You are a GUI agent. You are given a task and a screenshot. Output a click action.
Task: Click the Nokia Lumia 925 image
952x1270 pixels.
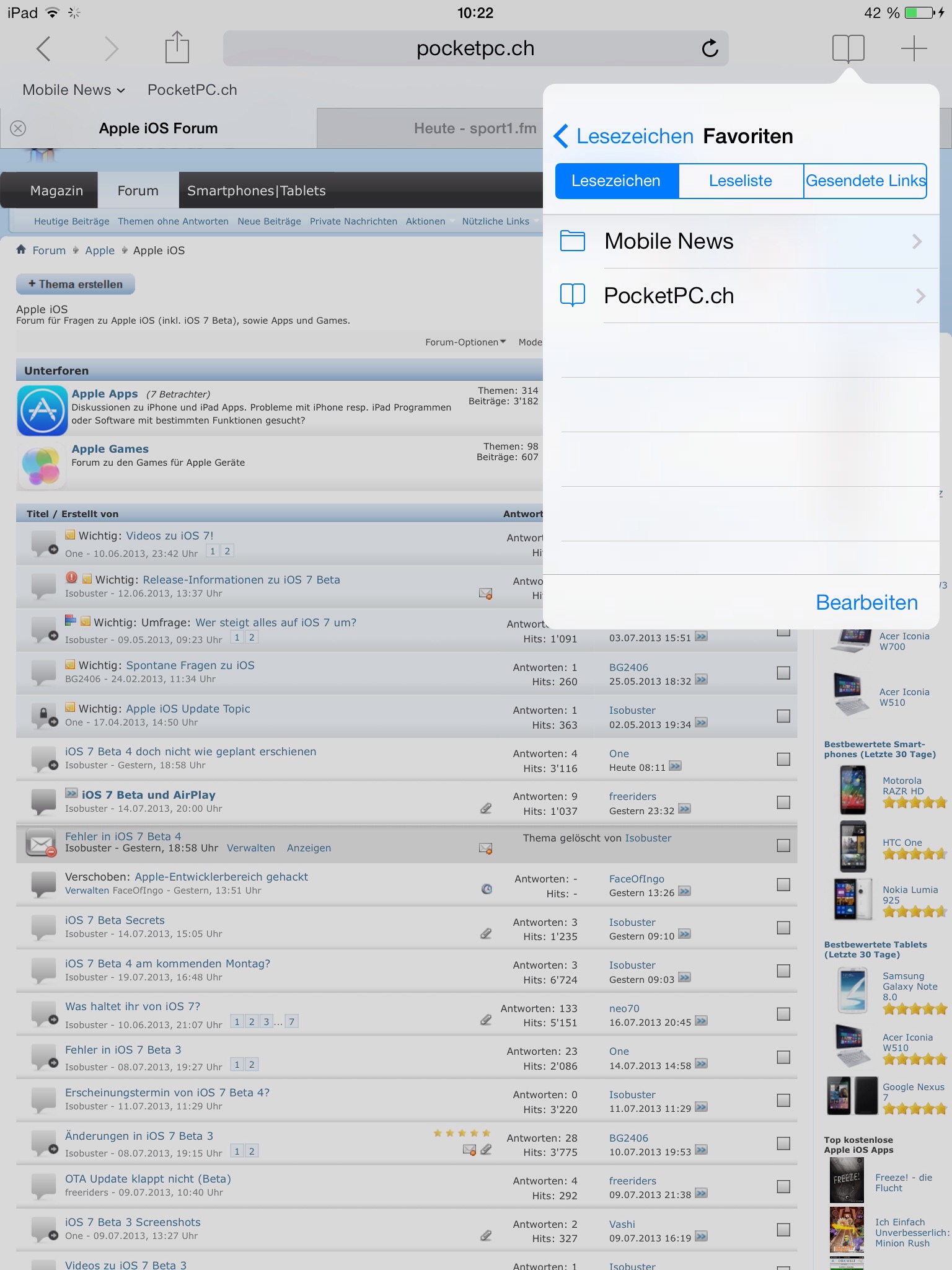point(853,899)
